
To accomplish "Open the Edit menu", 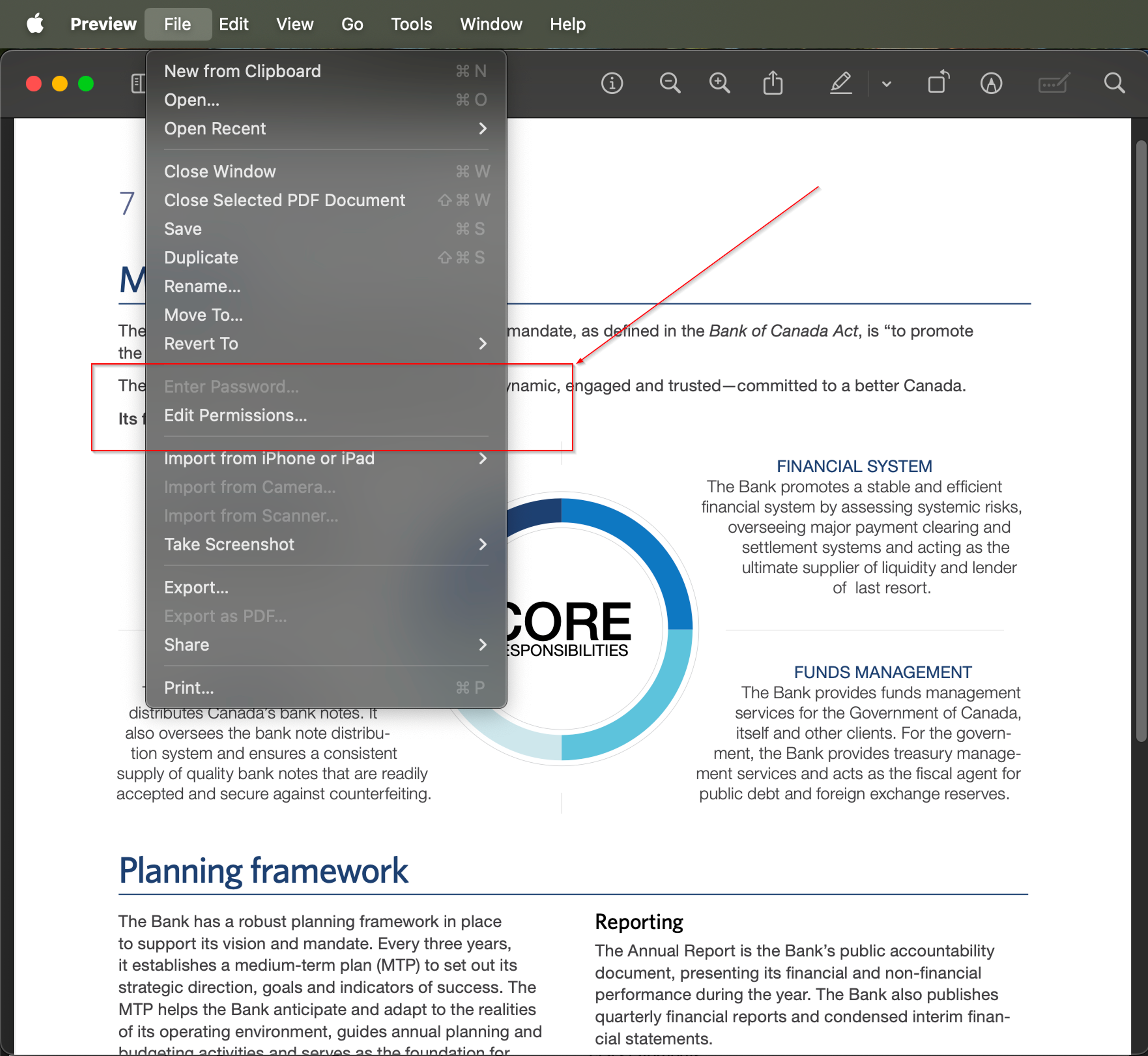I will tap(233, 24).
